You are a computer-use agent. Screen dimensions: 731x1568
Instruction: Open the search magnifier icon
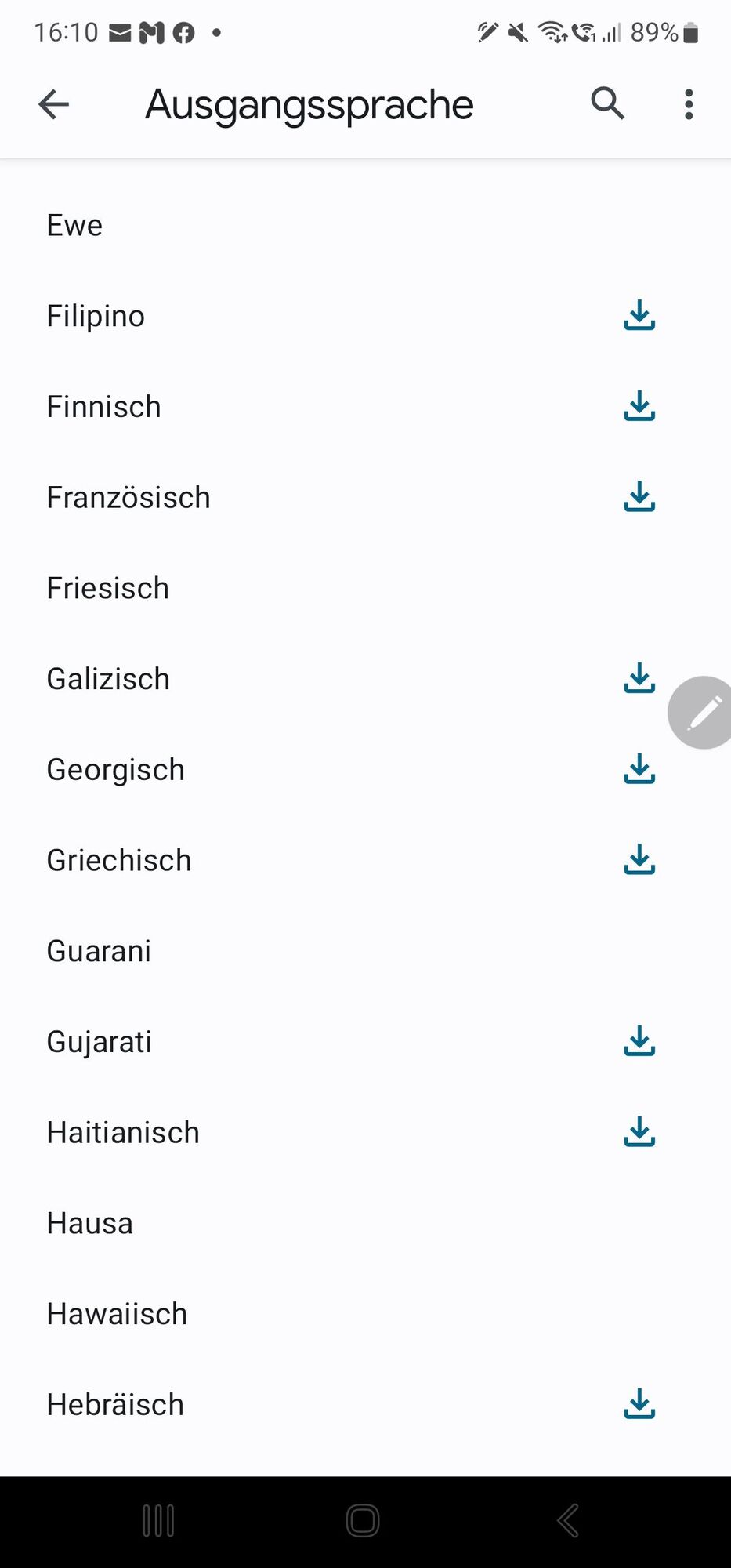click(607, 103)
